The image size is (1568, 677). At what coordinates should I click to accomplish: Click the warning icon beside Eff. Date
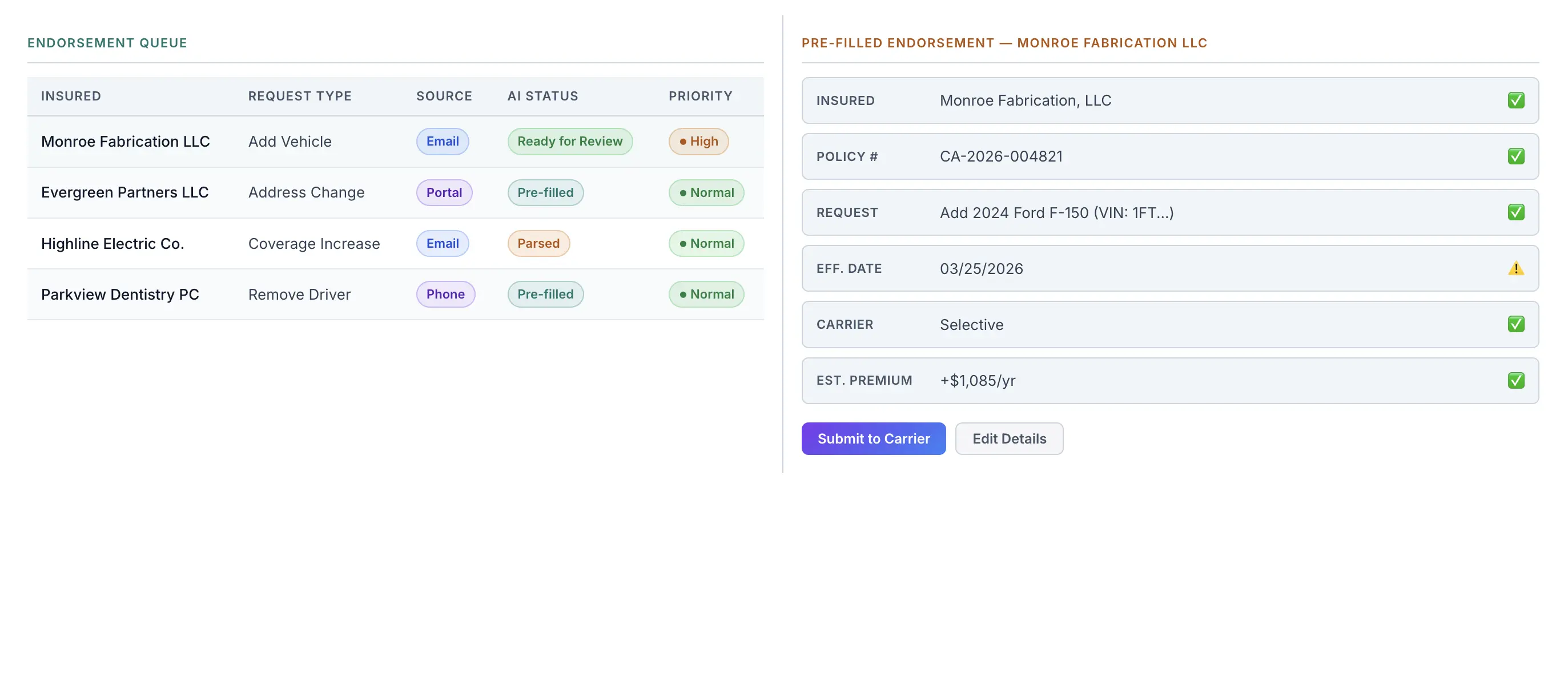1515,268
